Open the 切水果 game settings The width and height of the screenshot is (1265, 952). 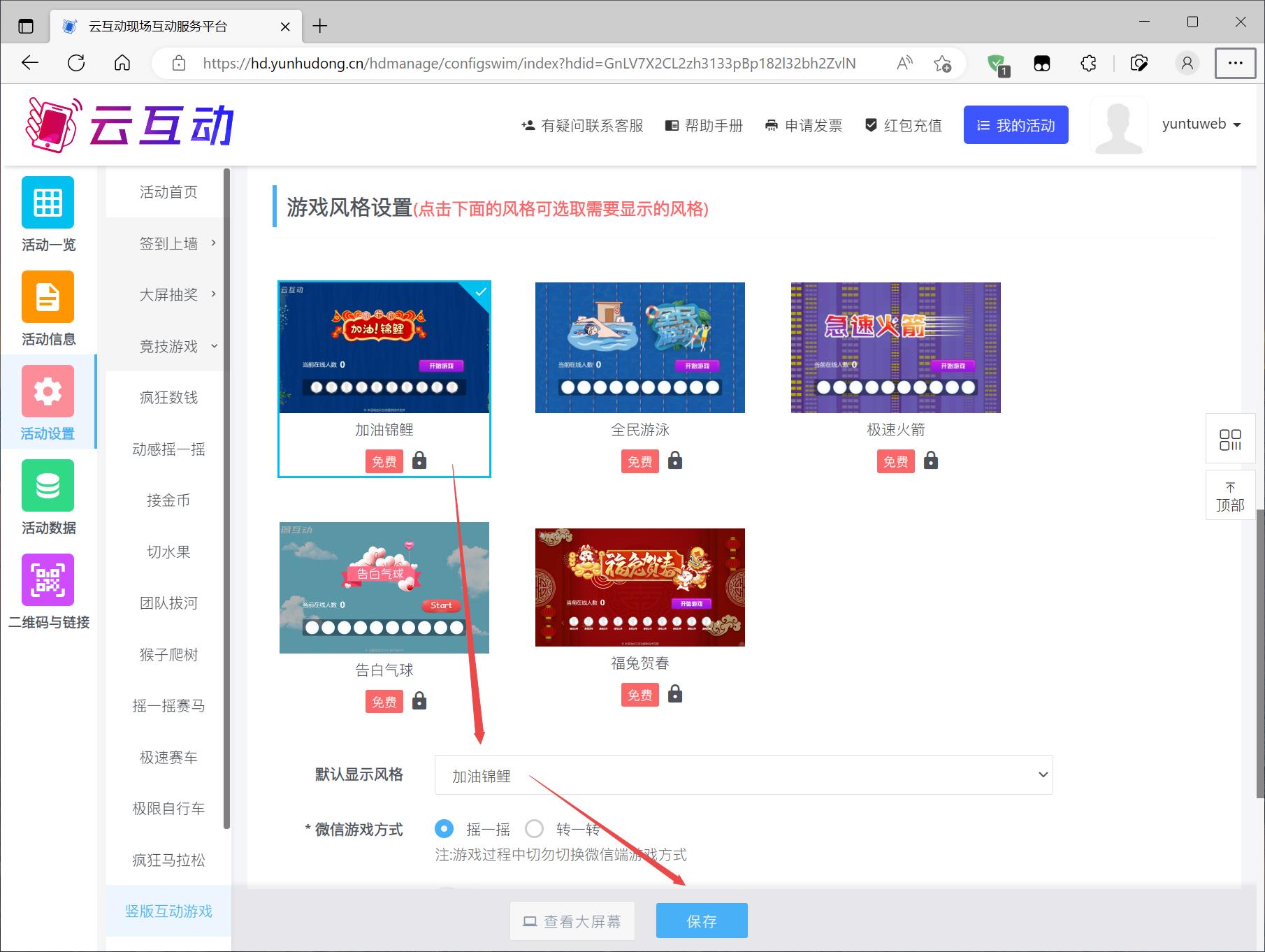click(168, 551)
